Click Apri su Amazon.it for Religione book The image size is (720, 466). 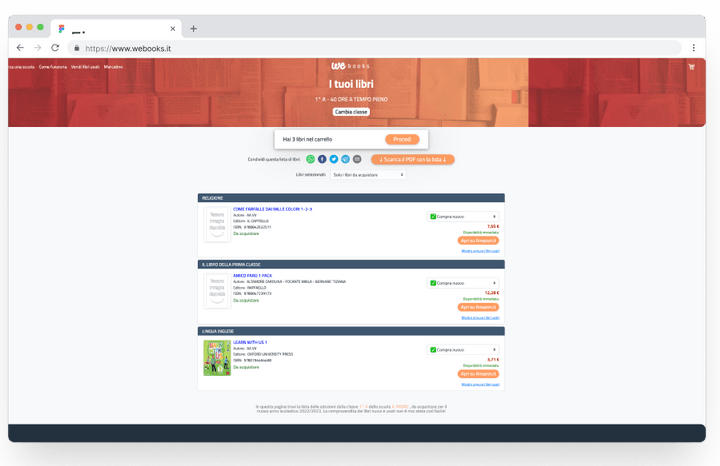[478, 241]
